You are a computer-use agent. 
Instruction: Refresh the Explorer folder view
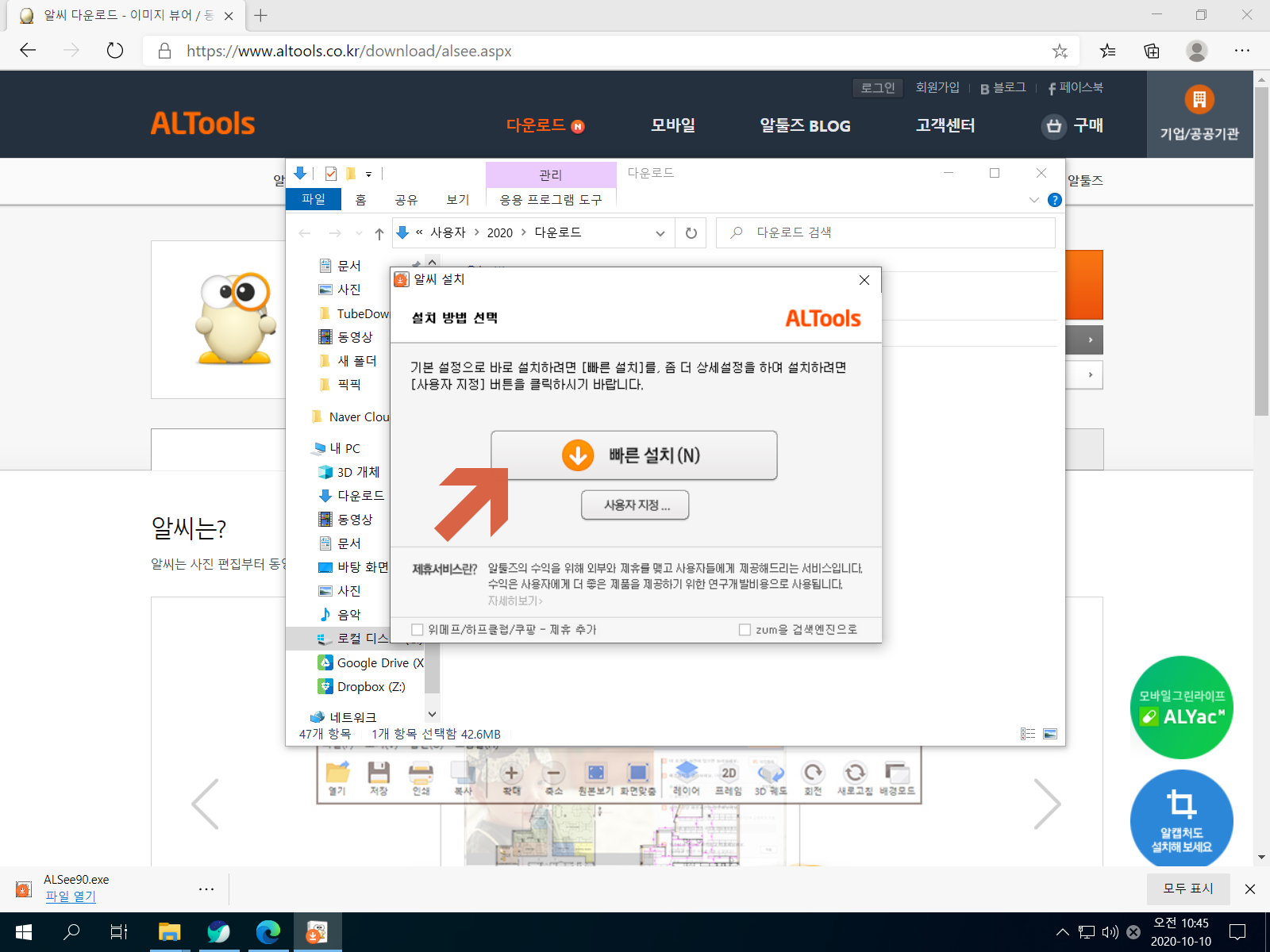(x=691, y=233)
